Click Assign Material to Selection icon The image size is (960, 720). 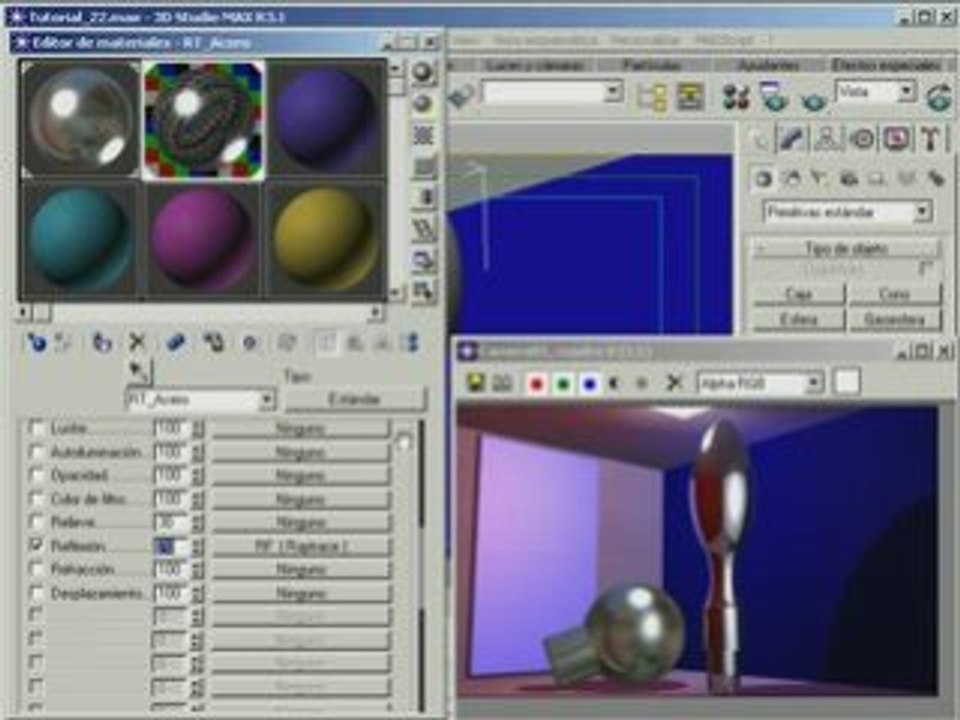102,342
